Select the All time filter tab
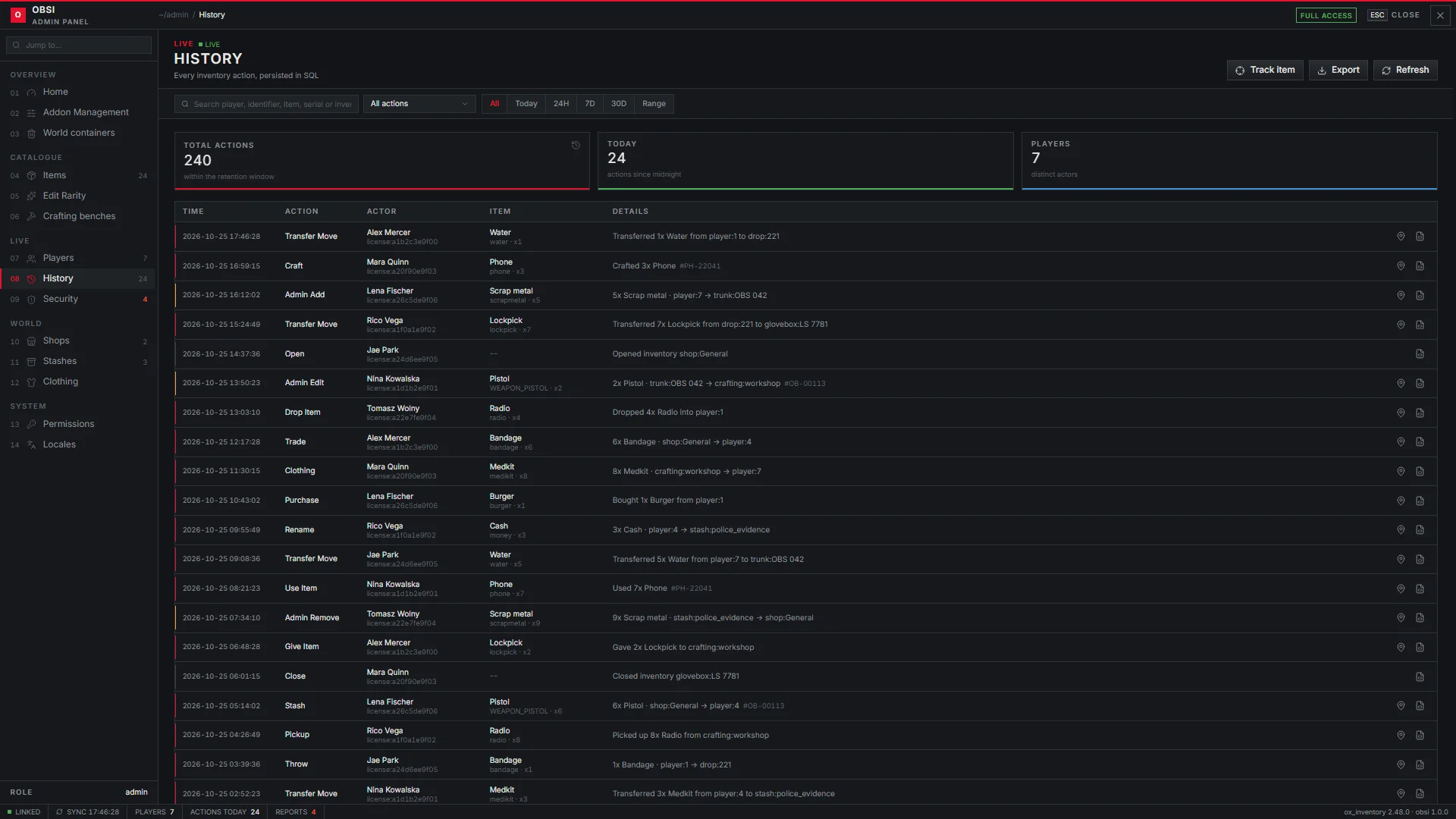1456x819 pixels. coord(494,104)
